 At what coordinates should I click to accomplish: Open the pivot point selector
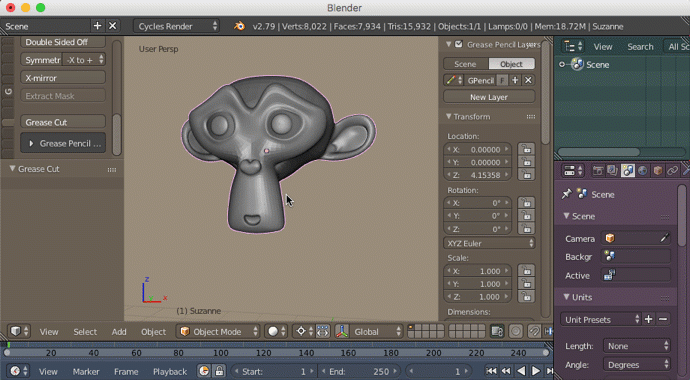[304, 331]
